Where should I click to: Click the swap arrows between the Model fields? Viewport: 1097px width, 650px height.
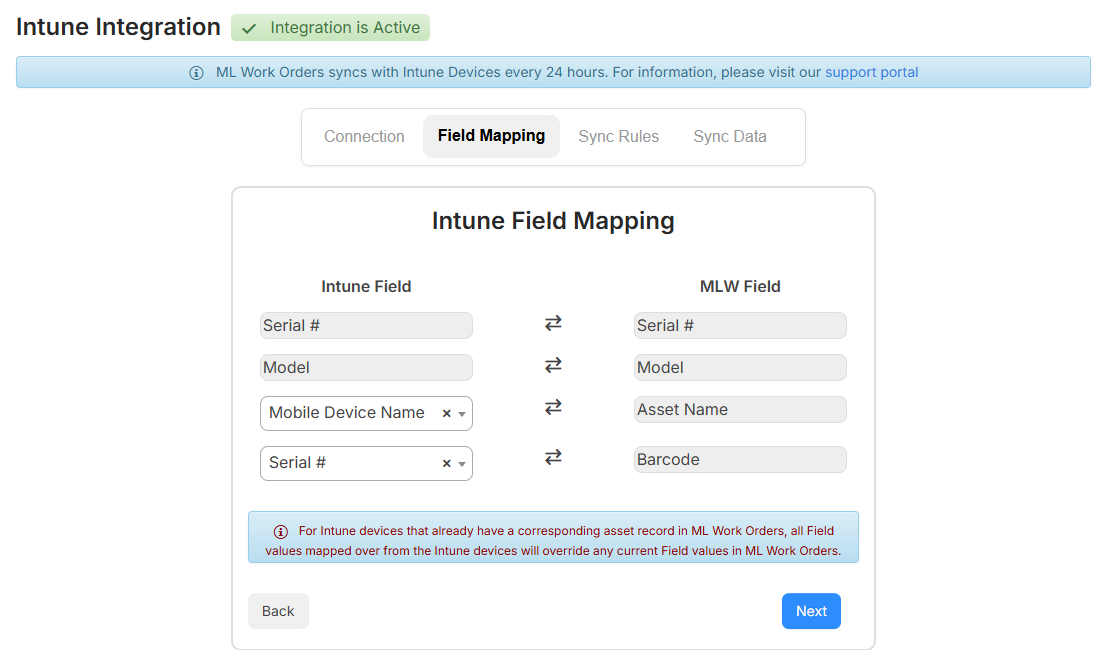pyautogui.click(x=552, y=365)
